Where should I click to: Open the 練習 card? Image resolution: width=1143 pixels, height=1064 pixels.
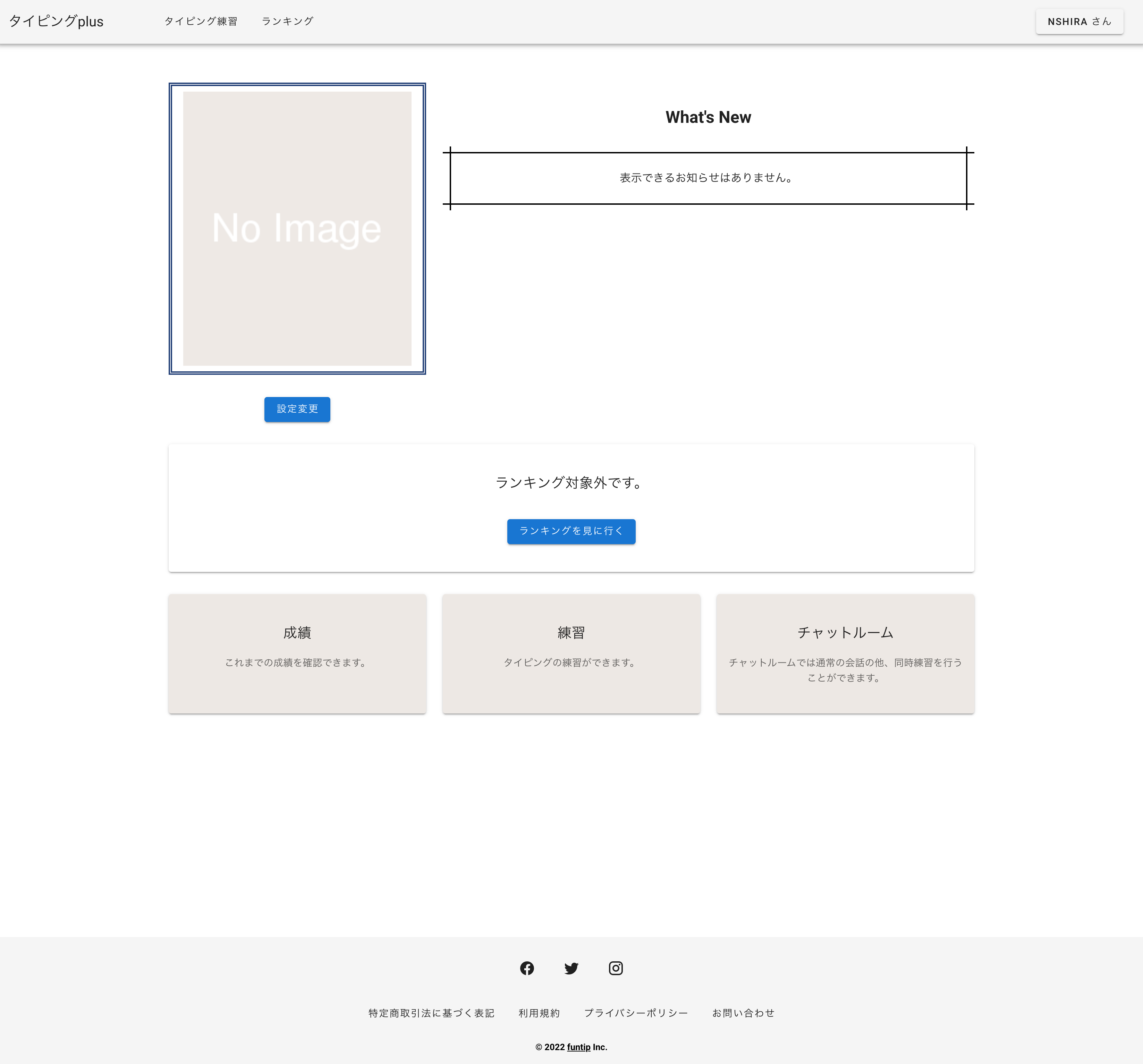click(570, 653)
